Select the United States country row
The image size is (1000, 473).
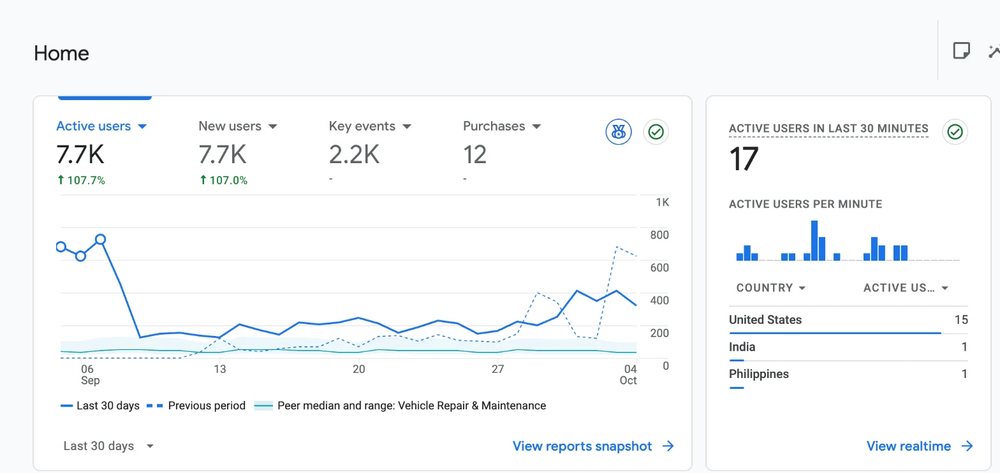(x=848, y=321)
